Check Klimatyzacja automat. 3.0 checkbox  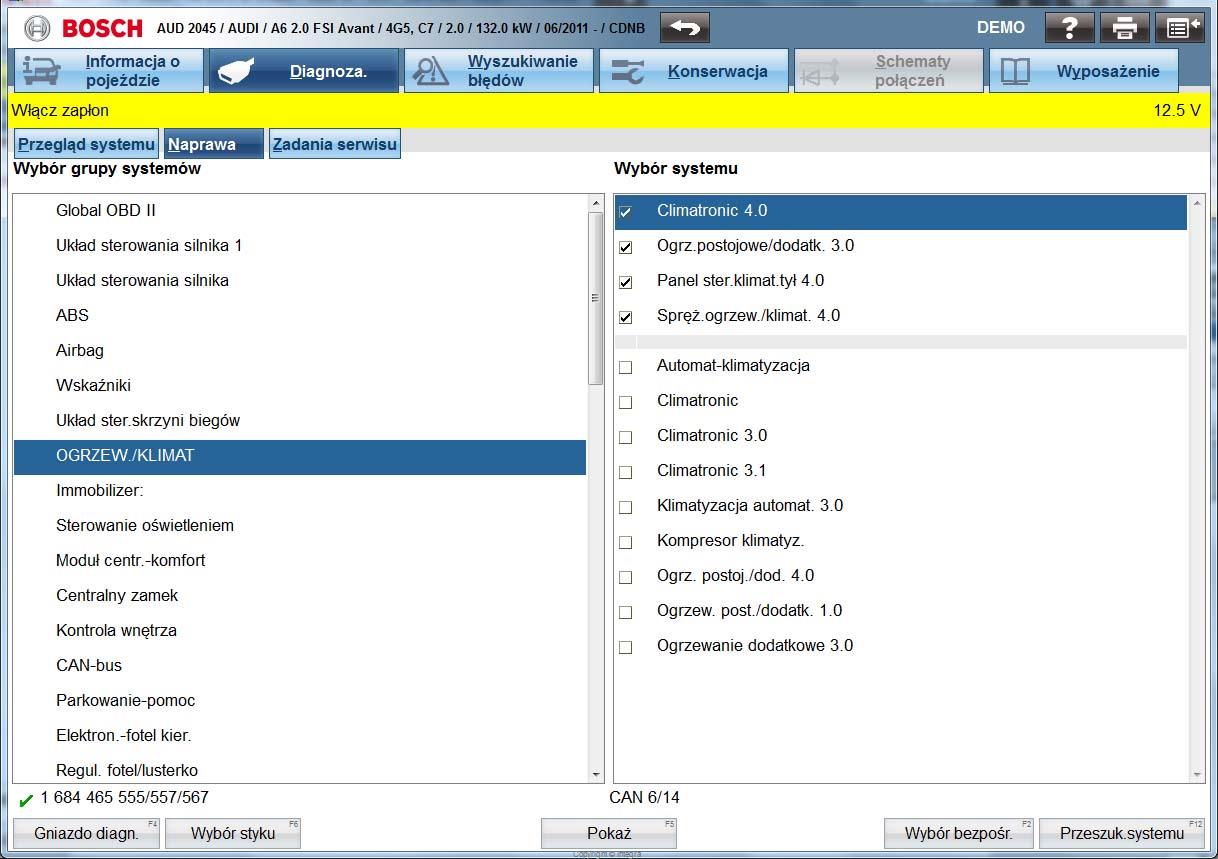pyautogui.click(x=625, y=507)
